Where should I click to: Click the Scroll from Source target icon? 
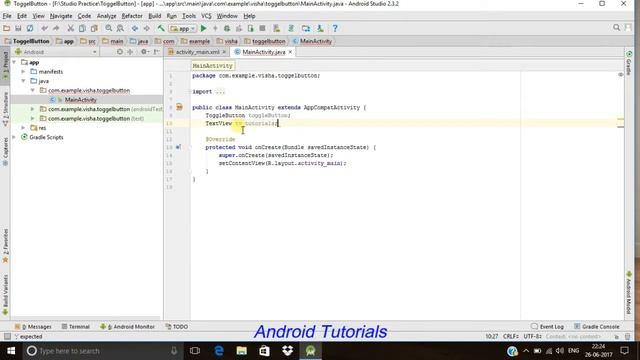(120, 52)
